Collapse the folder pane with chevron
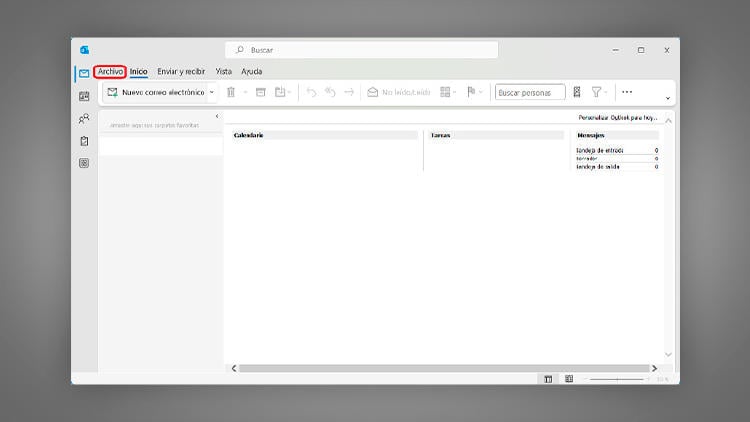The image size is (750, 422). pos(217,116)
